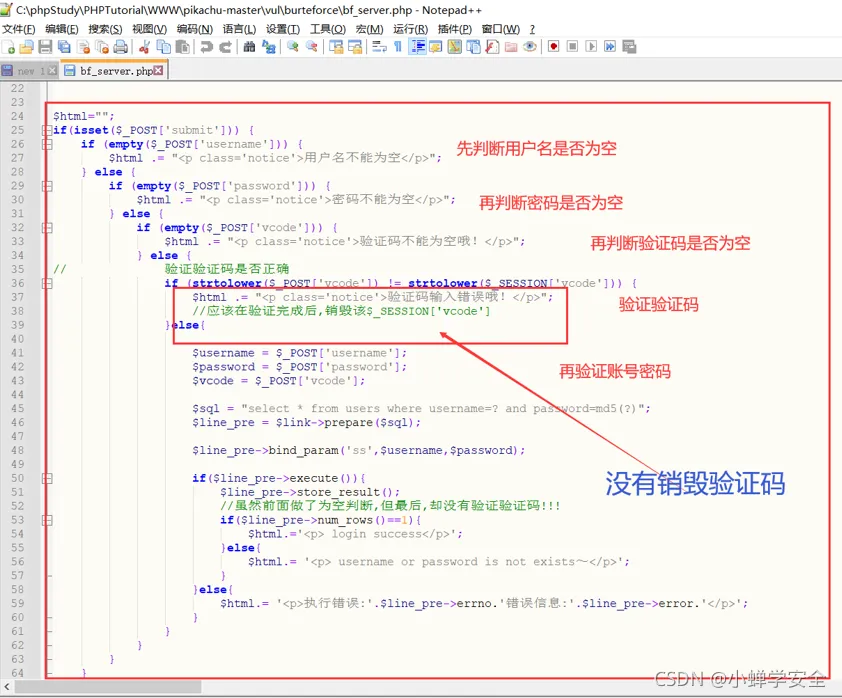Click the New file toolbar icon
The width and height of the screenshot is (842, 698).
tap(8, 47)
